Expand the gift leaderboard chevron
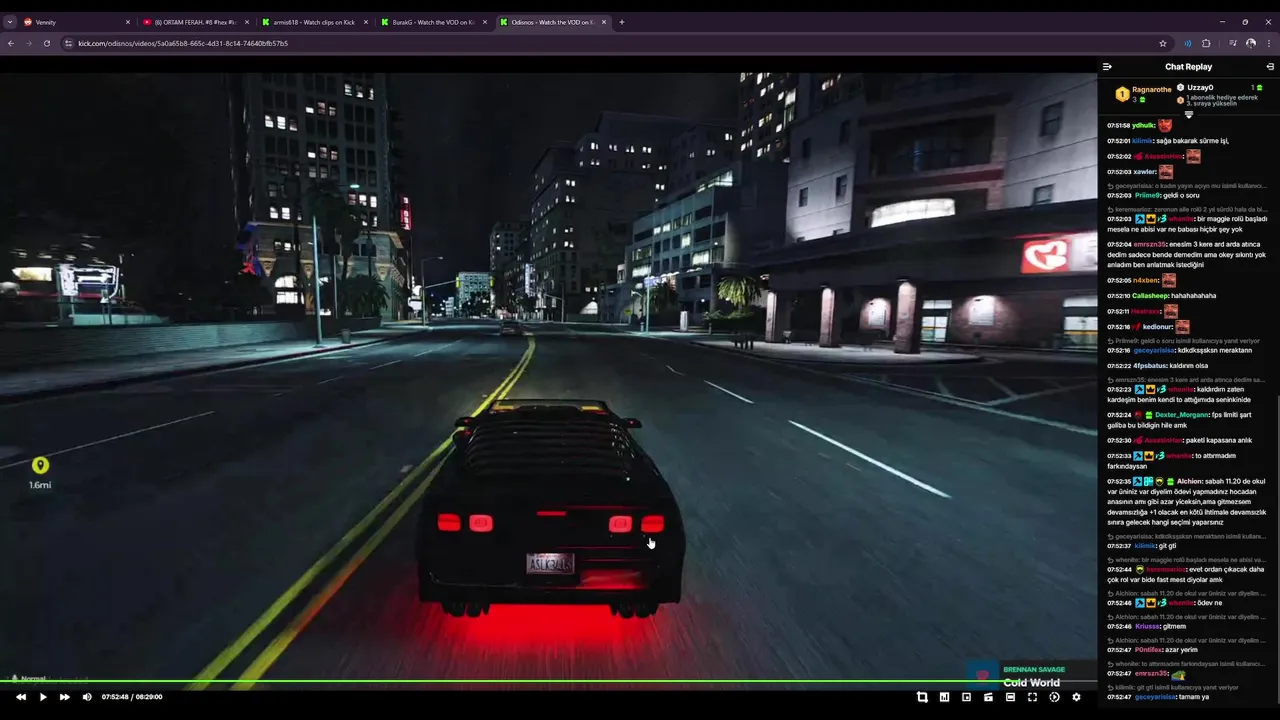 (x=1189, y=114)
